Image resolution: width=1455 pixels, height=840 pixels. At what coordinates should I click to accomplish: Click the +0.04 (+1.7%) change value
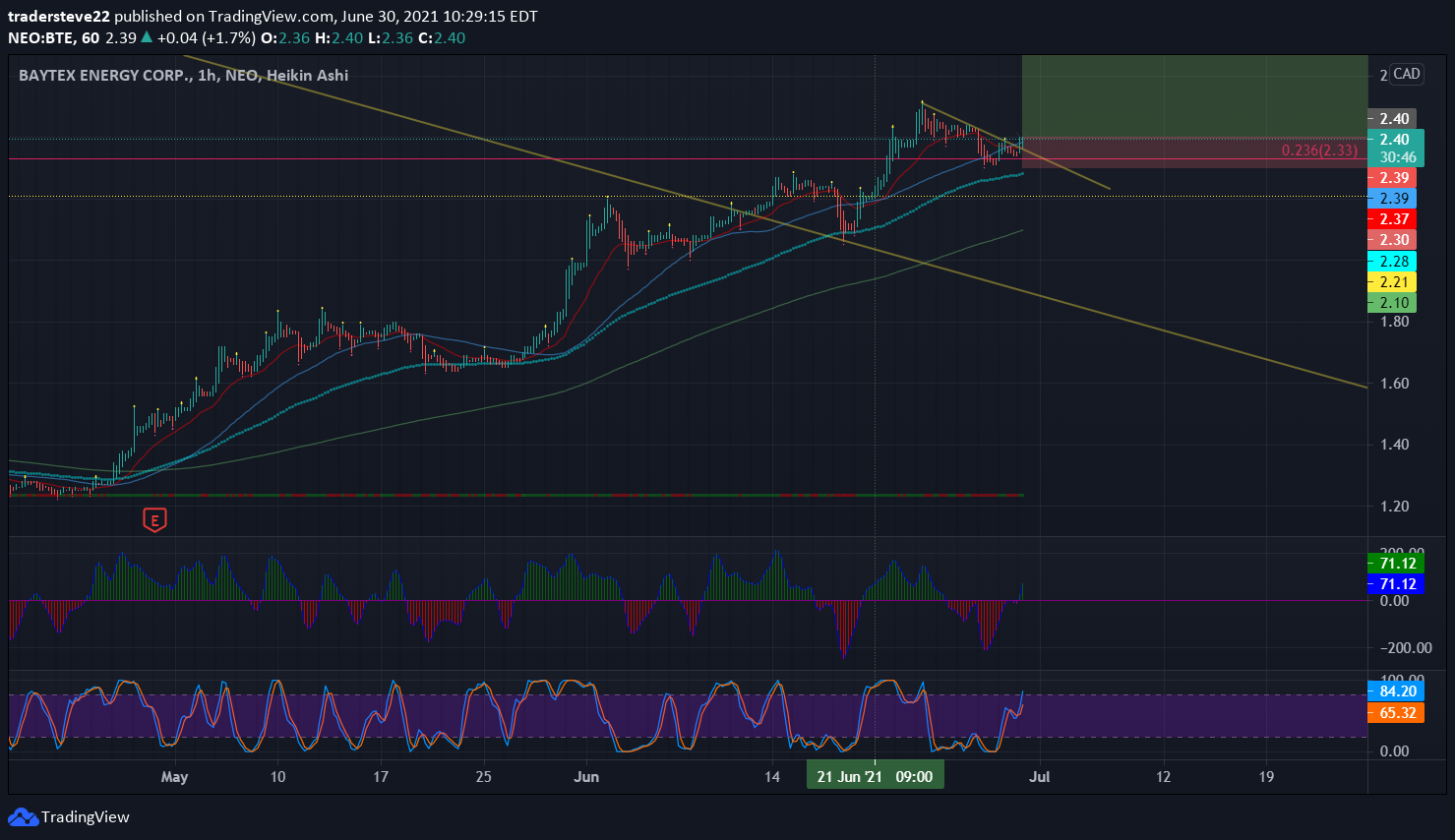(206, 38)
